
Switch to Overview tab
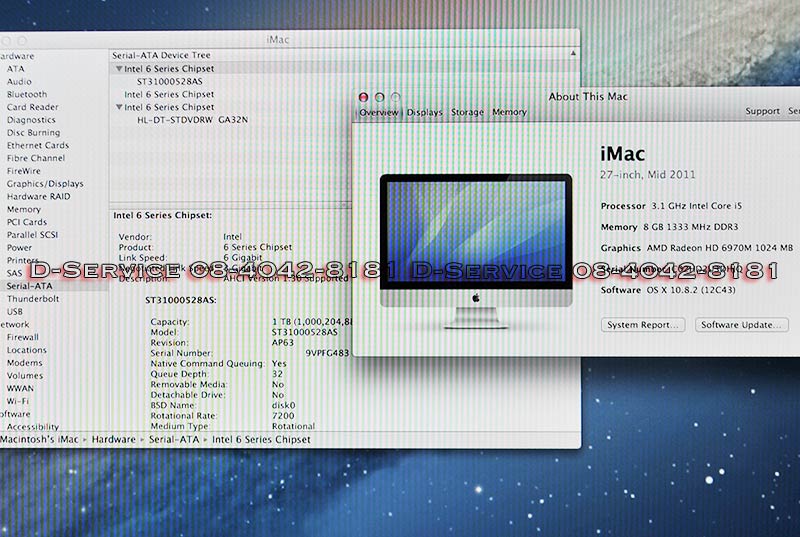[379, 112]
